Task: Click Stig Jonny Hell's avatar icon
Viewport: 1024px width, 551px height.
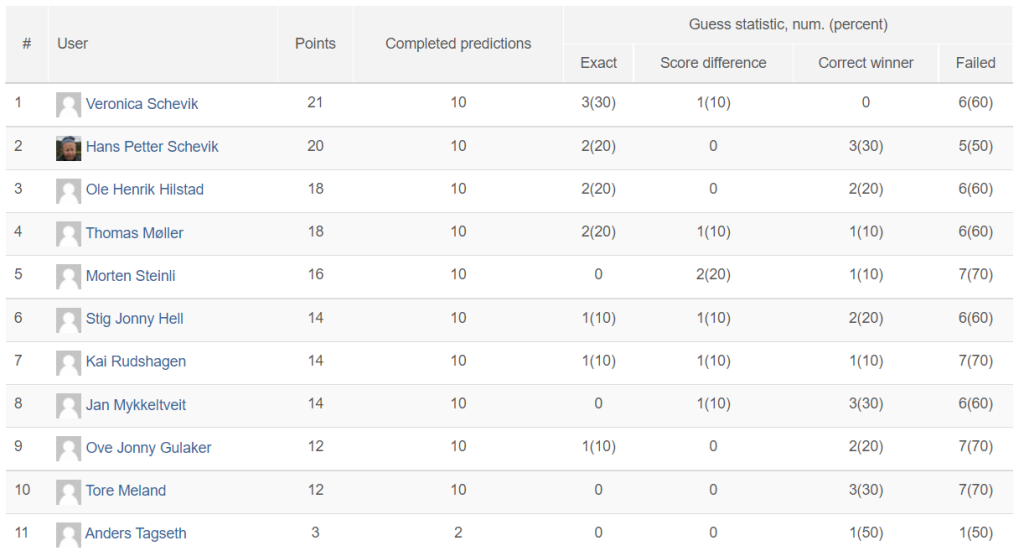Action: 68,319
